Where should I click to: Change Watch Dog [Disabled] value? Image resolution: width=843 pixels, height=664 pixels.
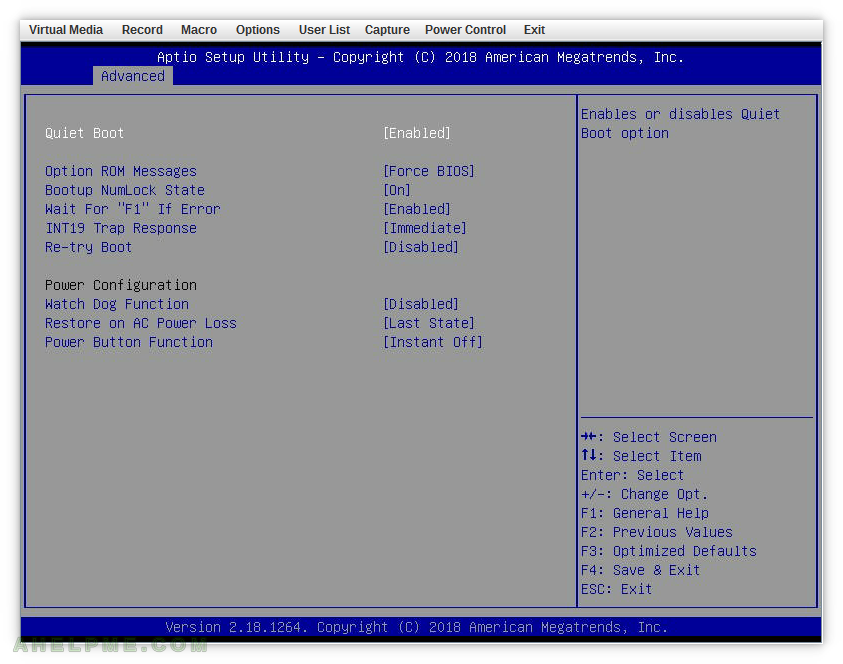pyautogui.click(x=420, y=304)
